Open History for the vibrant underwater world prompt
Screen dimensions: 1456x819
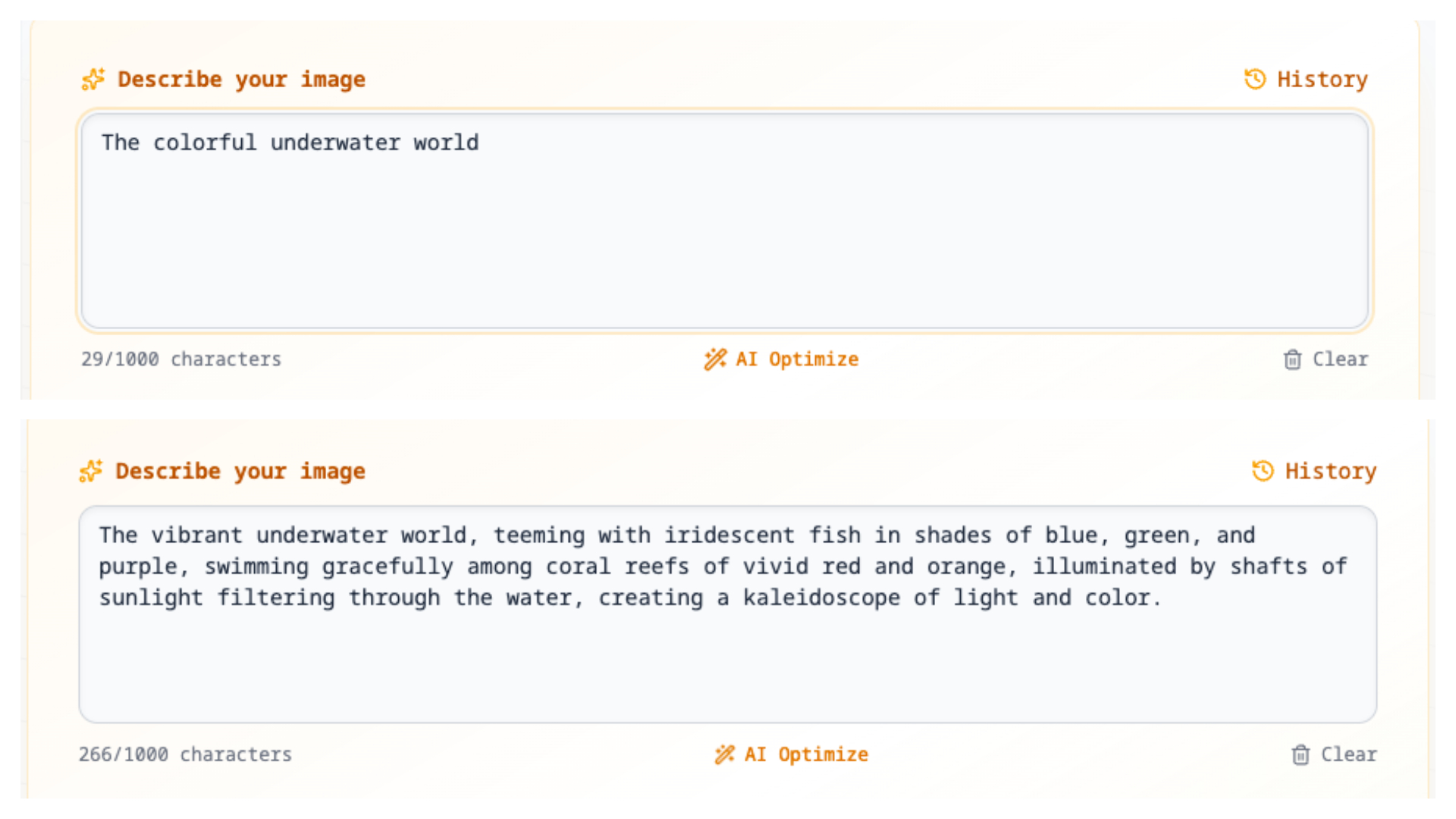click(x=1330, y=471)
